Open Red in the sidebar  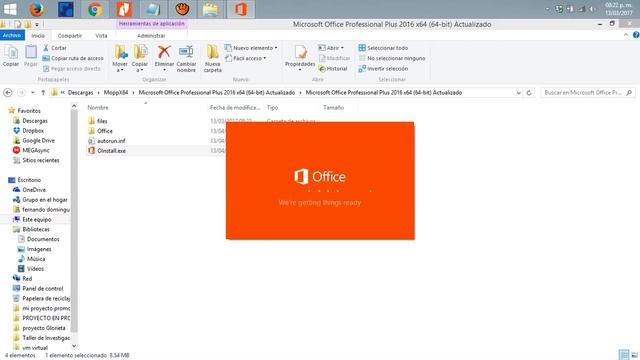coord(27,278)
